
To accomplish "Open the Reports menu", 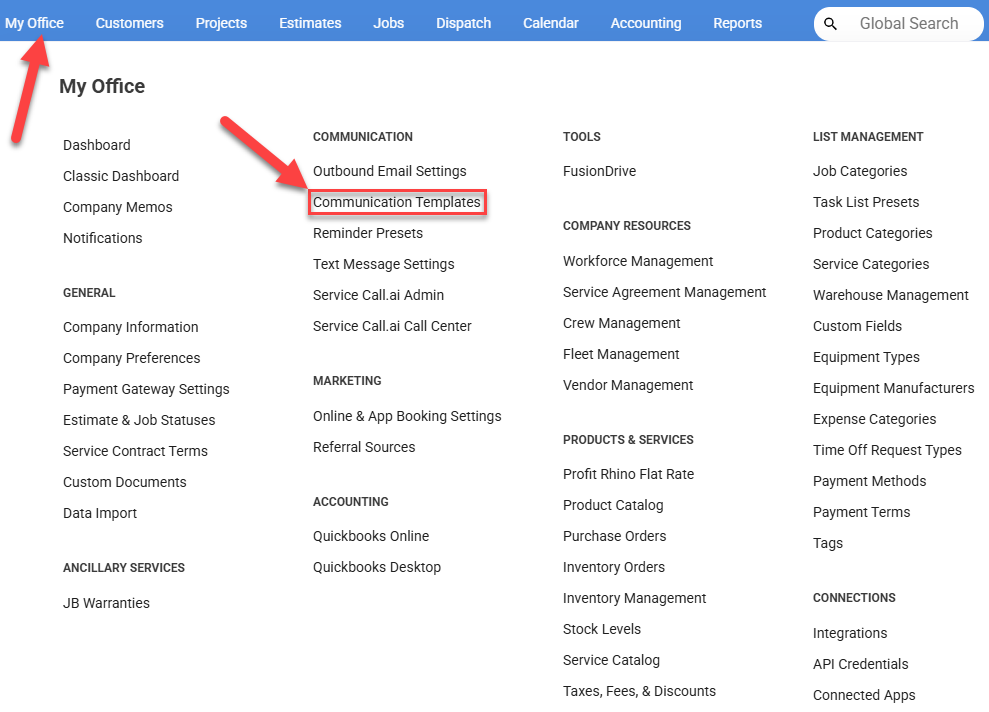I will point(737,23).
